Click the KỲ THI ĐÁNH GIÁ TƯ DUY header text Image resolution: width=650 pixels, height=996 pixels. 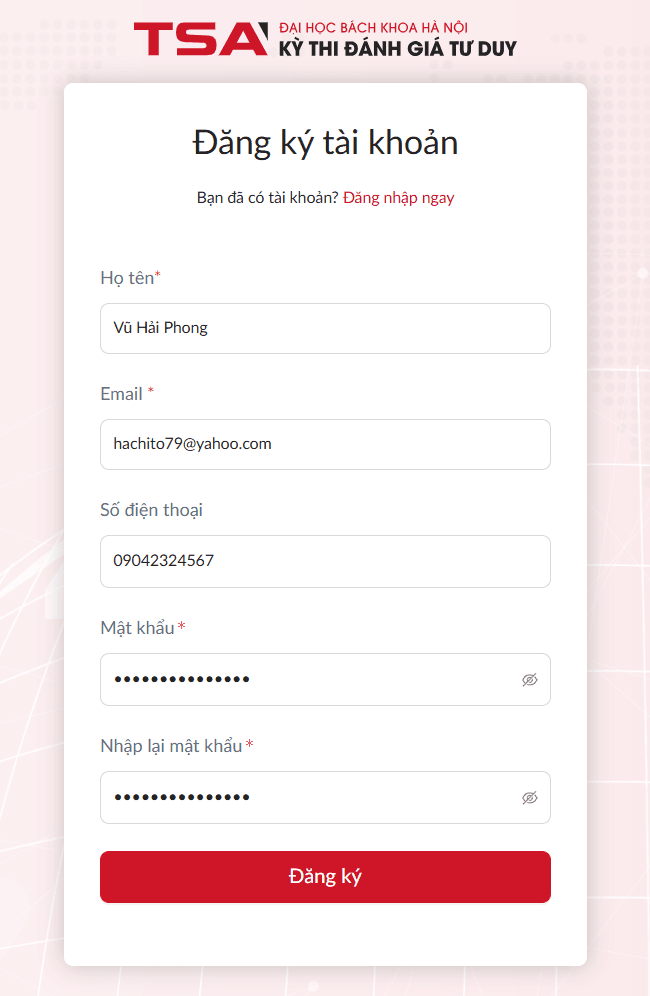click(399, 48)
